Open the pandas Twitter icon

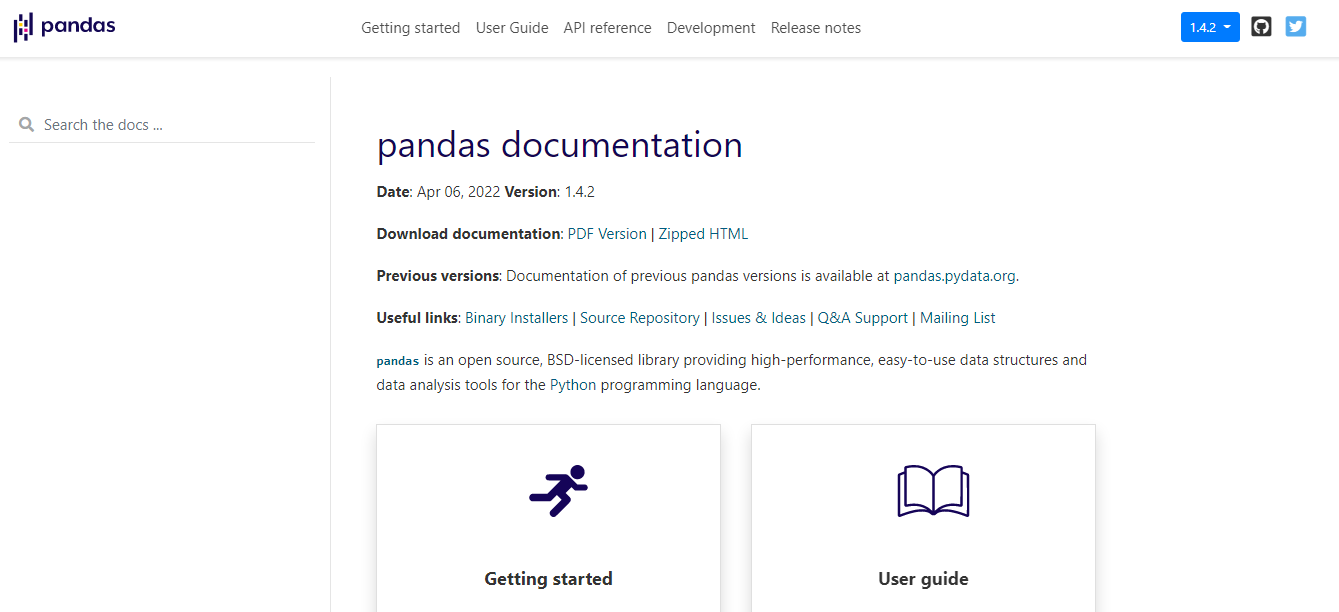point(1295,26)
